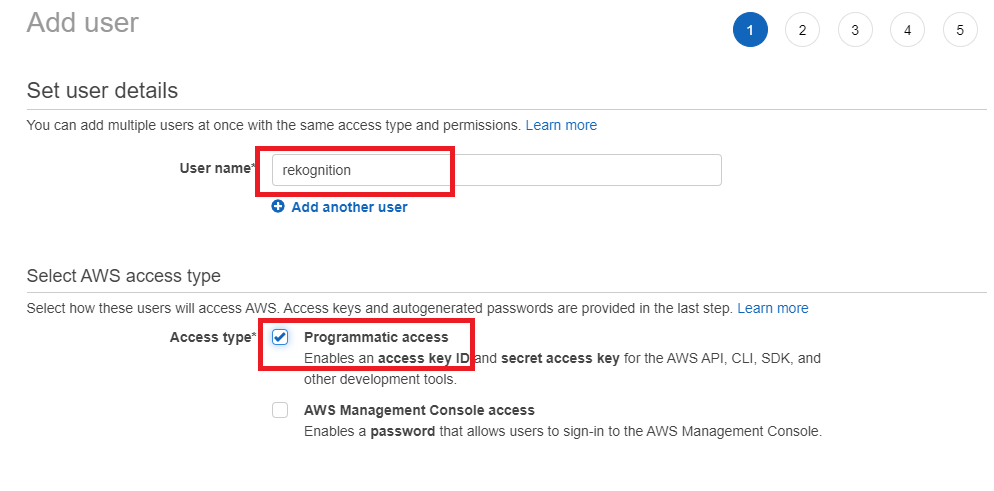
Task: Click the Select AWS access type heading
Action: click(124, 276)
